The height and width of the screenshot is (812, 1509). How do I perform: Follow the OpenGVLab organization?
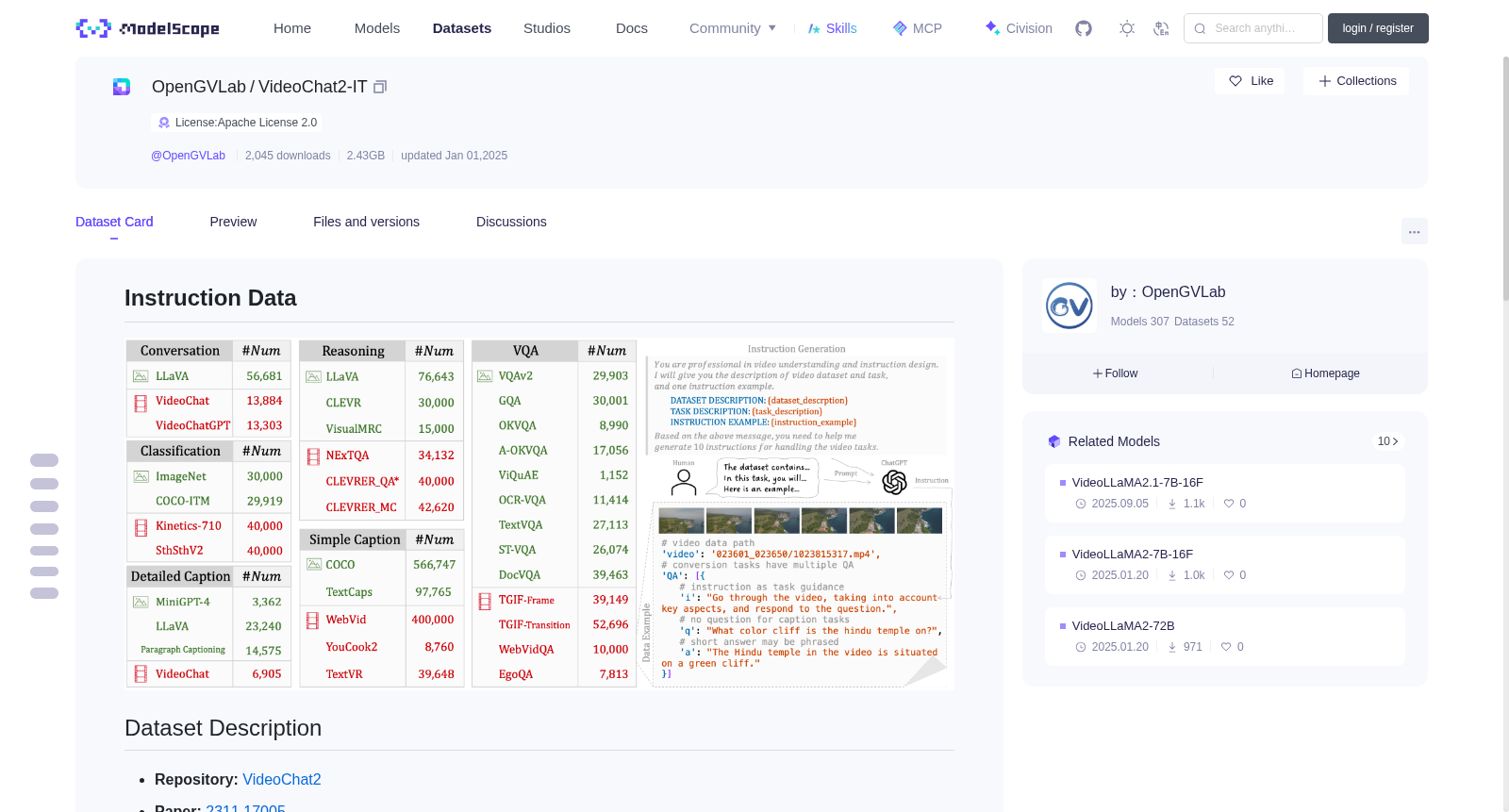click(x=1116, y=373)
